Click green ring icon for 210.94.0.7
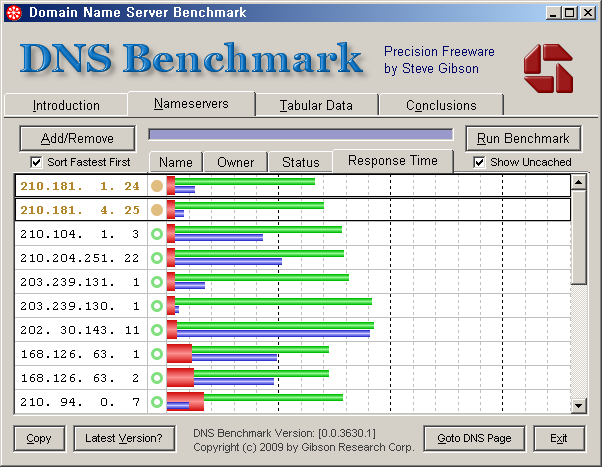The width and height of the screenshot is (602, 467). 157,402
